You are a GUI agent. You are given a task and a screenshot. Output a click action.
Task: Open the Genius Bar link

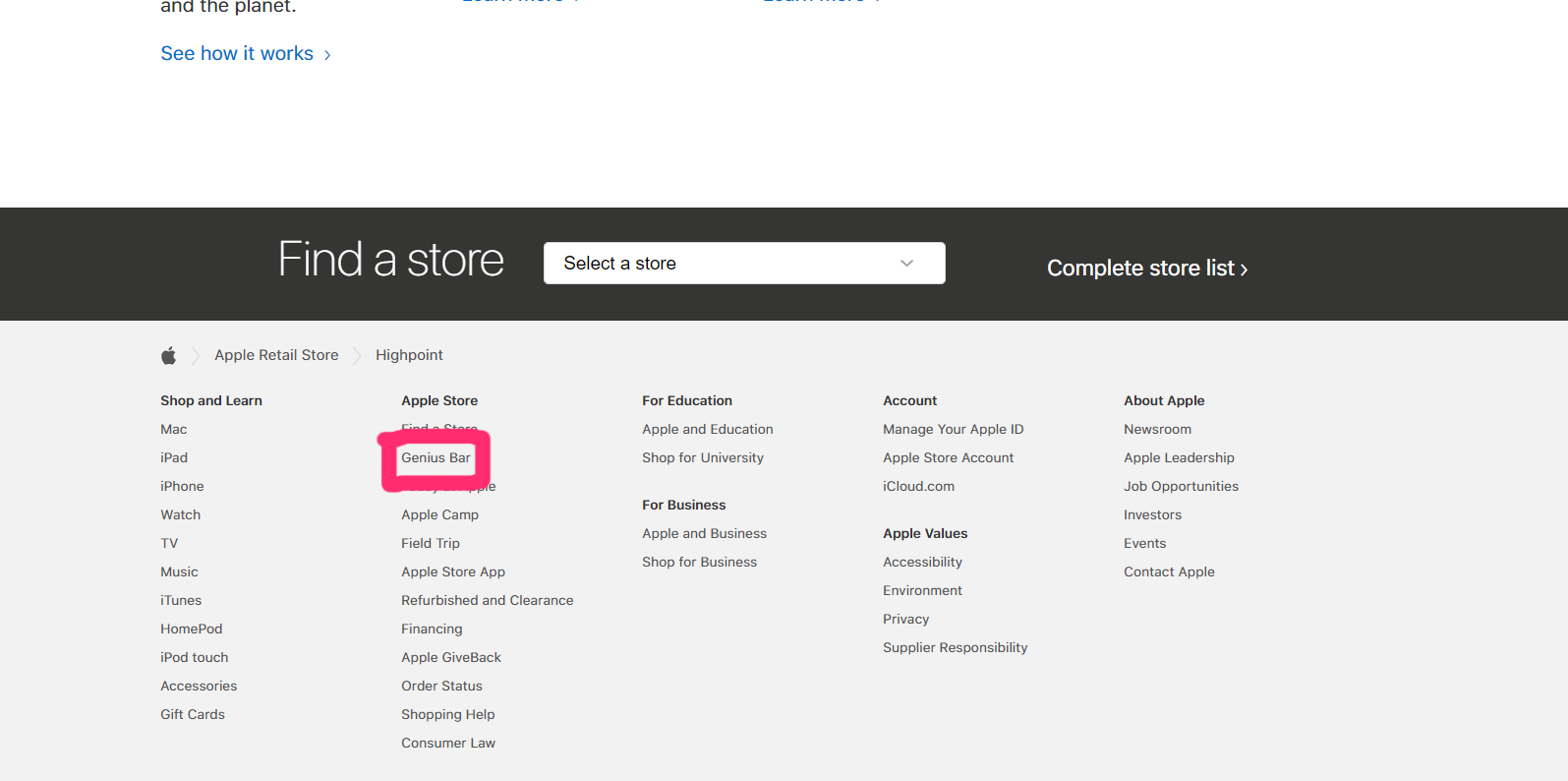coord(436,457)
